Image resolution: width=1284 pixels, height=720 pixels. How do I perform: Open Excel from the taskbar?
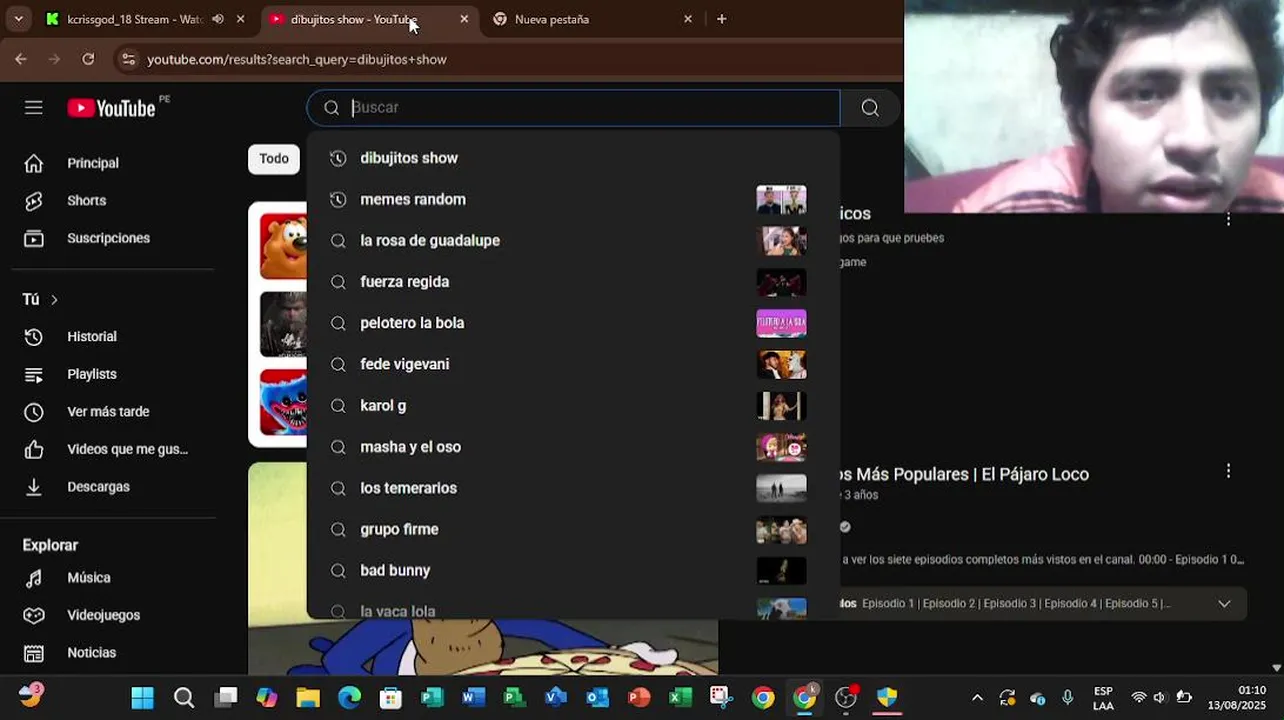pyautogui.click(x=680, y=698)
